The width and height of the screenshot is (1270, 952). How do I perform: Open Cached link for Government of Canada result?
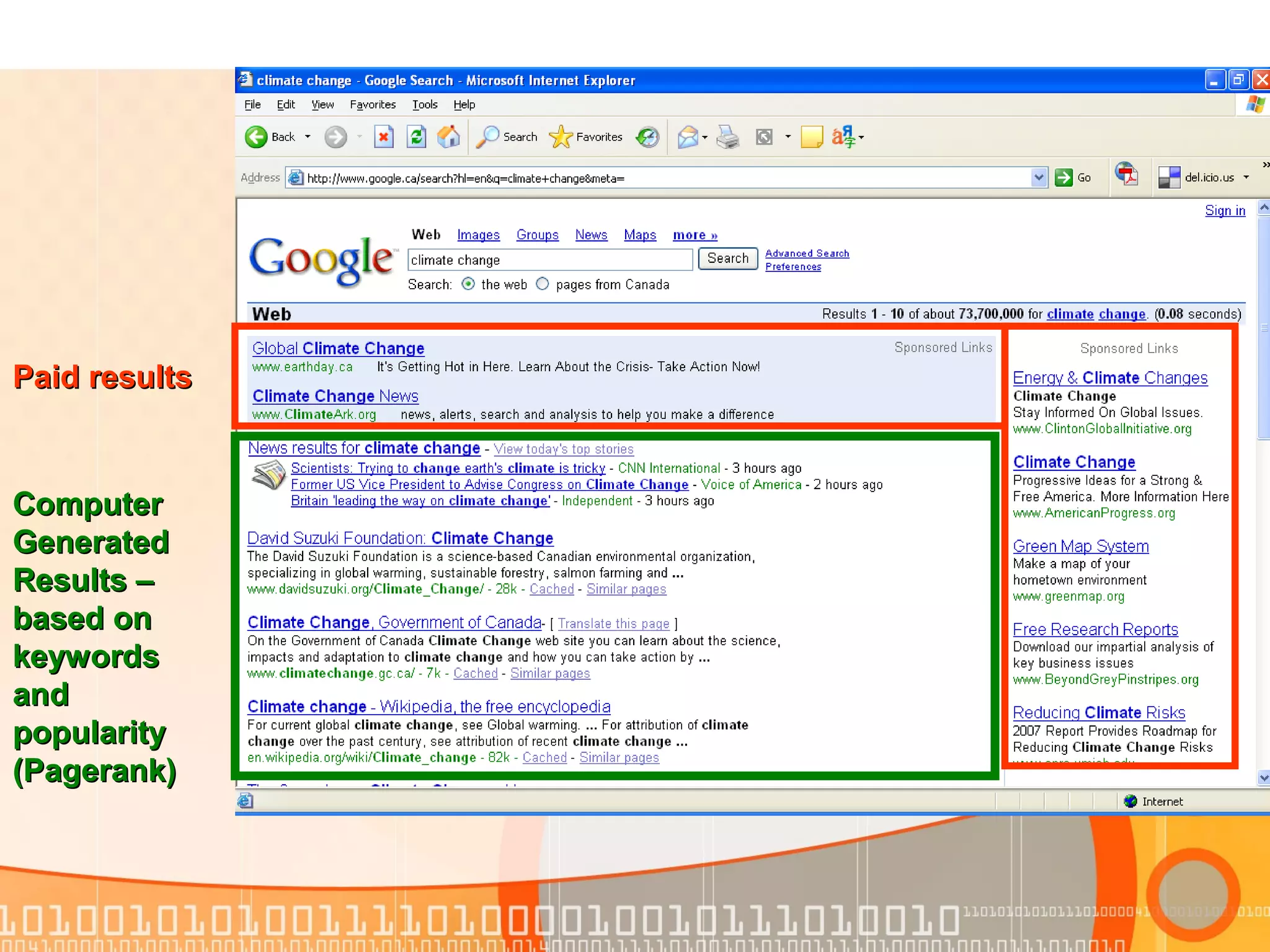click(476, 673)
